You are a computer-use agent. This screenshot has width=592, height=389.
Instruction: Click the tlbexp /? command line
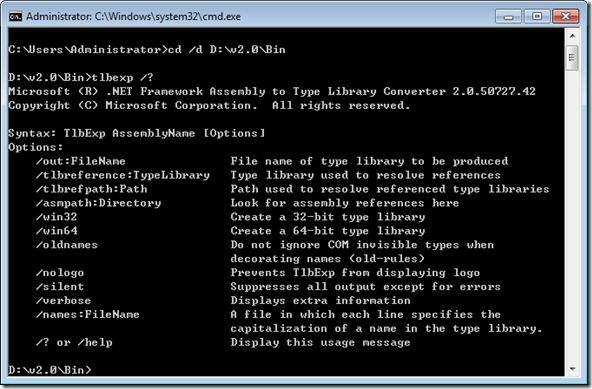81,77
